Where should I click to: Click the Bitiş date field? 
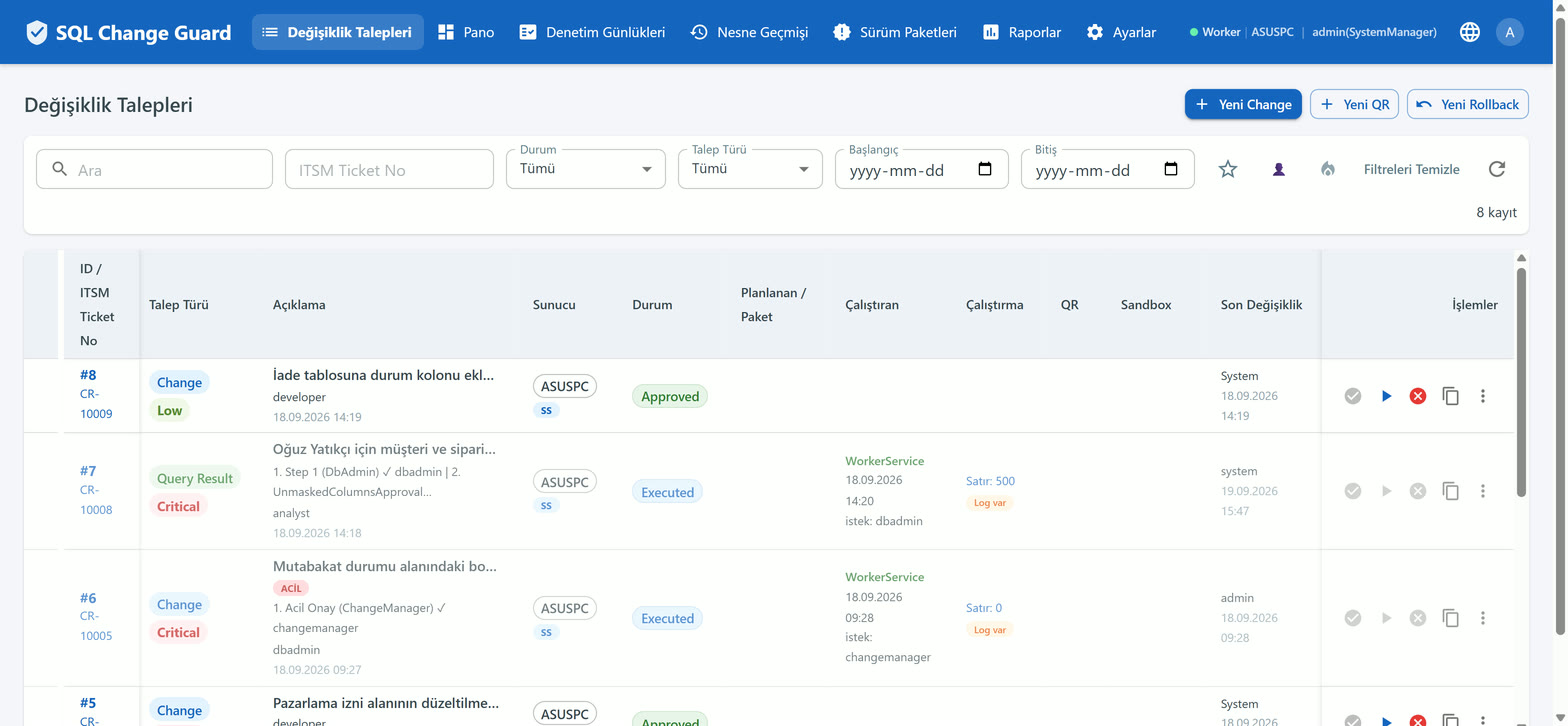[1107, 169]
